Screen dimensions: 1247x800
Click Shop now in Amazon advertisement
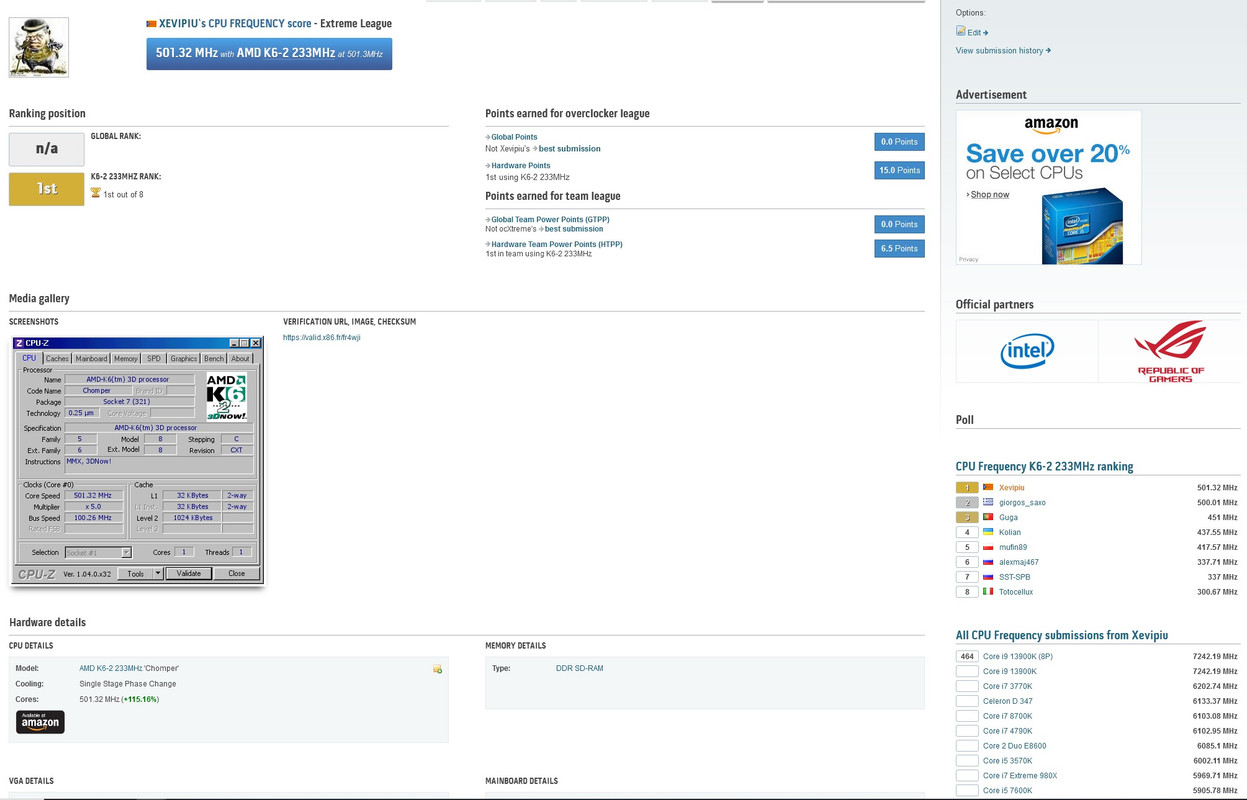pyautogui.click(x=990, y=195)
